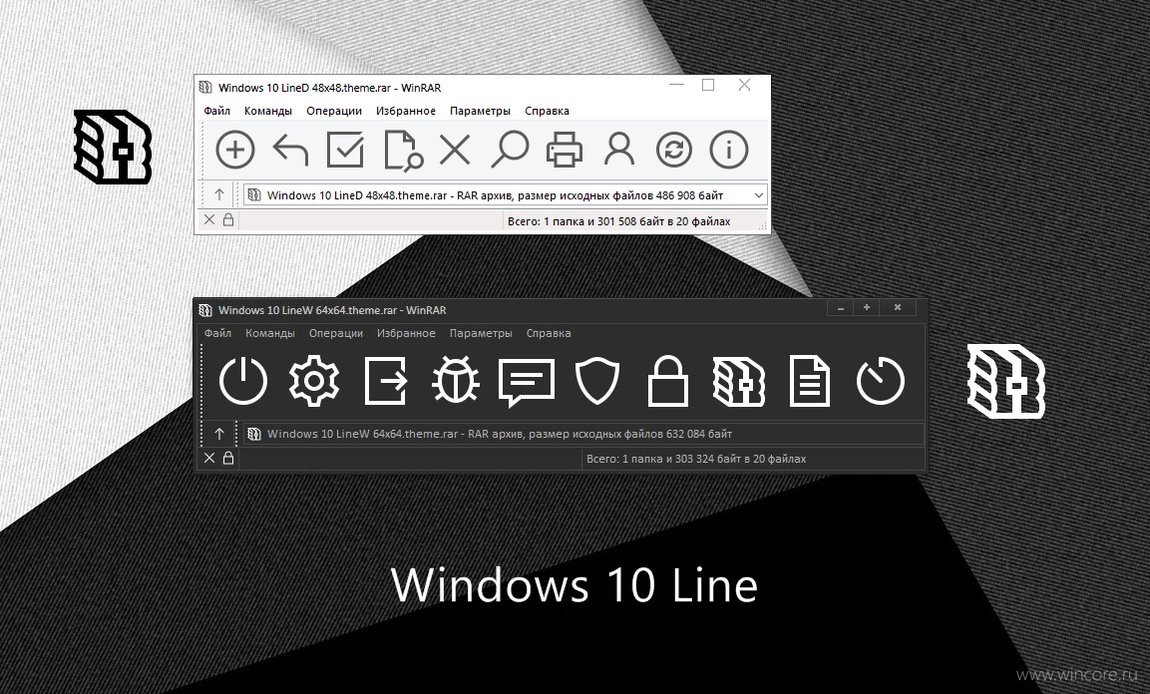The height and width of the screenshot is (694, 1150).
Task: Click the bug icon in the dark WinRAR toolbar
Action: click(455, 381)
